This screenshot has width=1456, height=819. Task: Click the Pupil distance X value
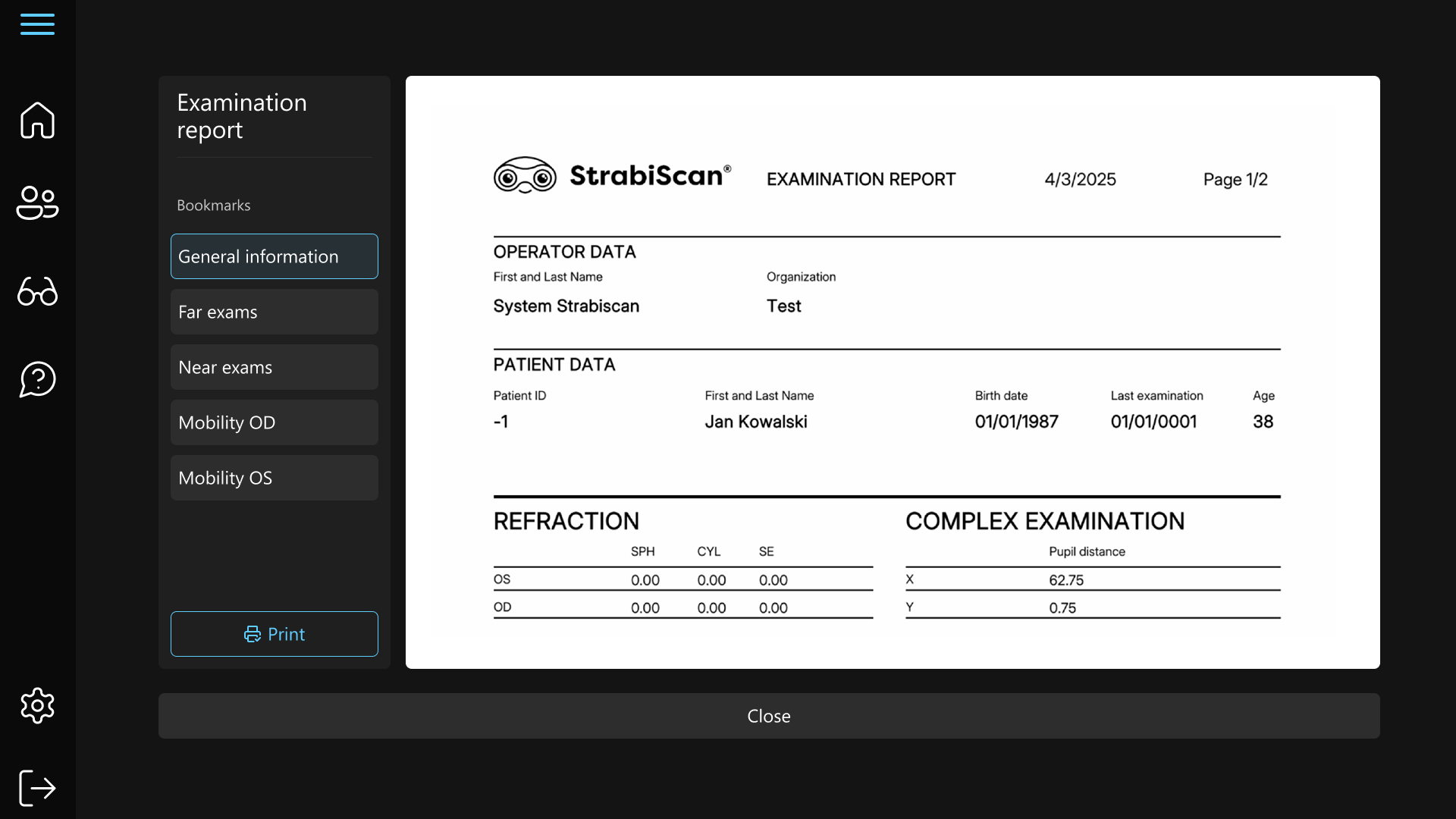coord(1065,580)
